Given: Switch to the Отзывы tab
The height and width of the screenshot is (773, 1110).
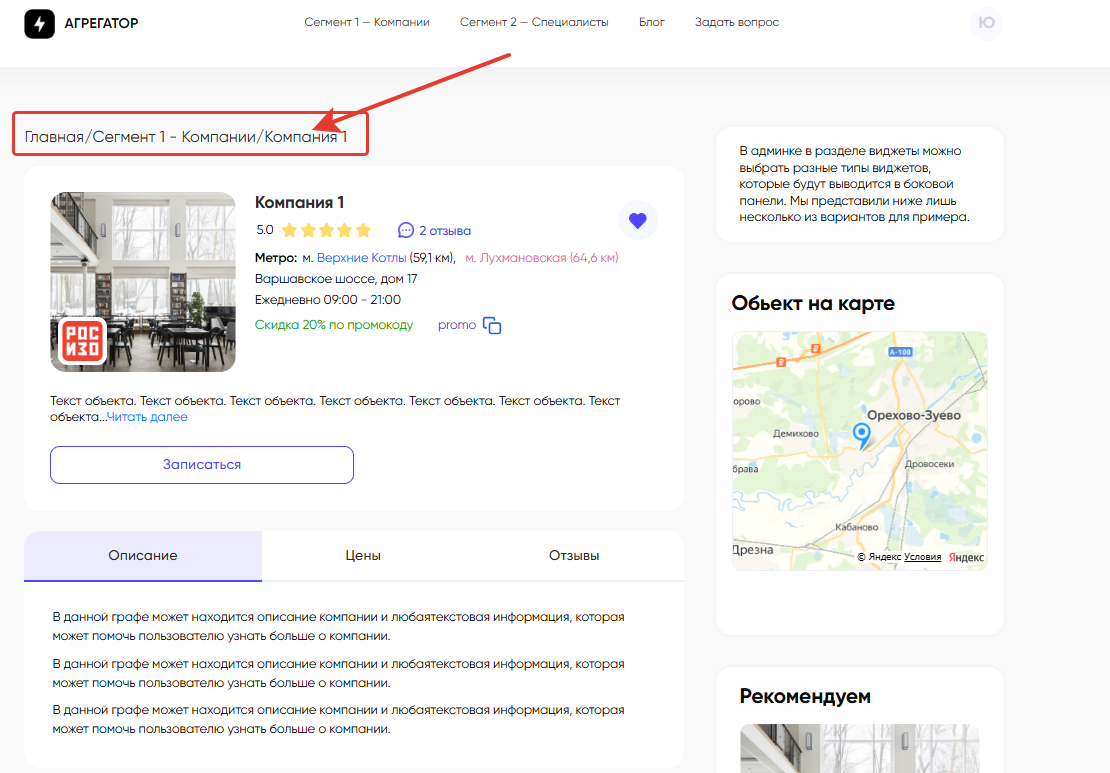Looking at the screenshot, I should point(574,556).
